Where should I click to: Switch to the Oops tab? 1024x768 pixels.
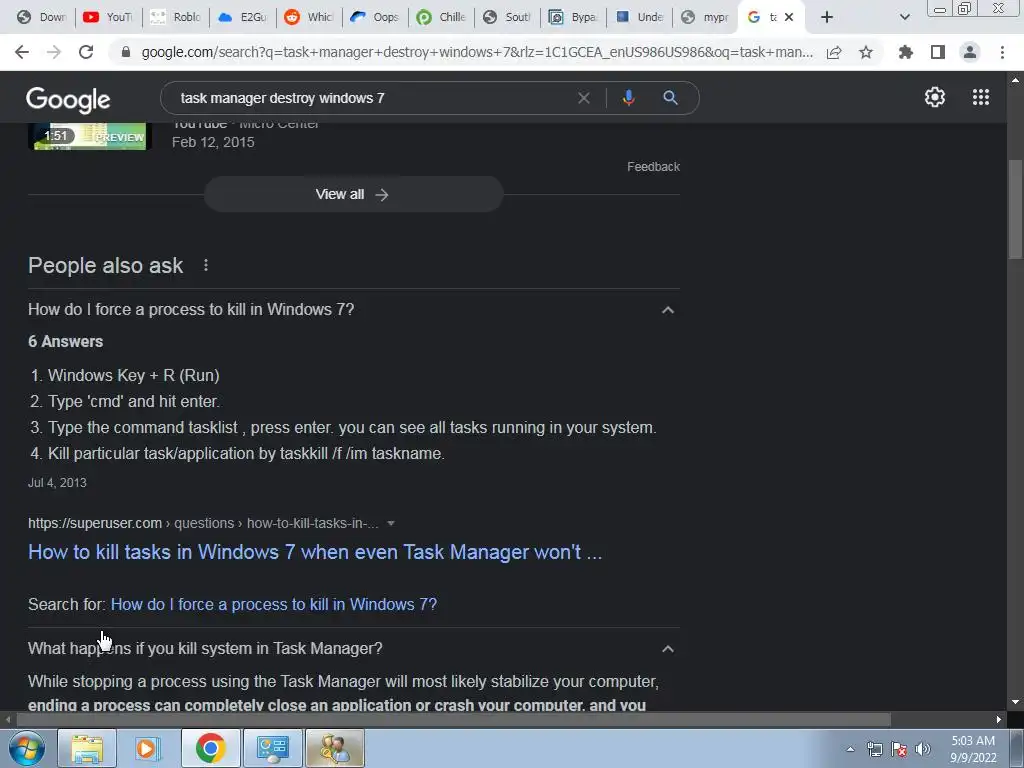[375, 17]
